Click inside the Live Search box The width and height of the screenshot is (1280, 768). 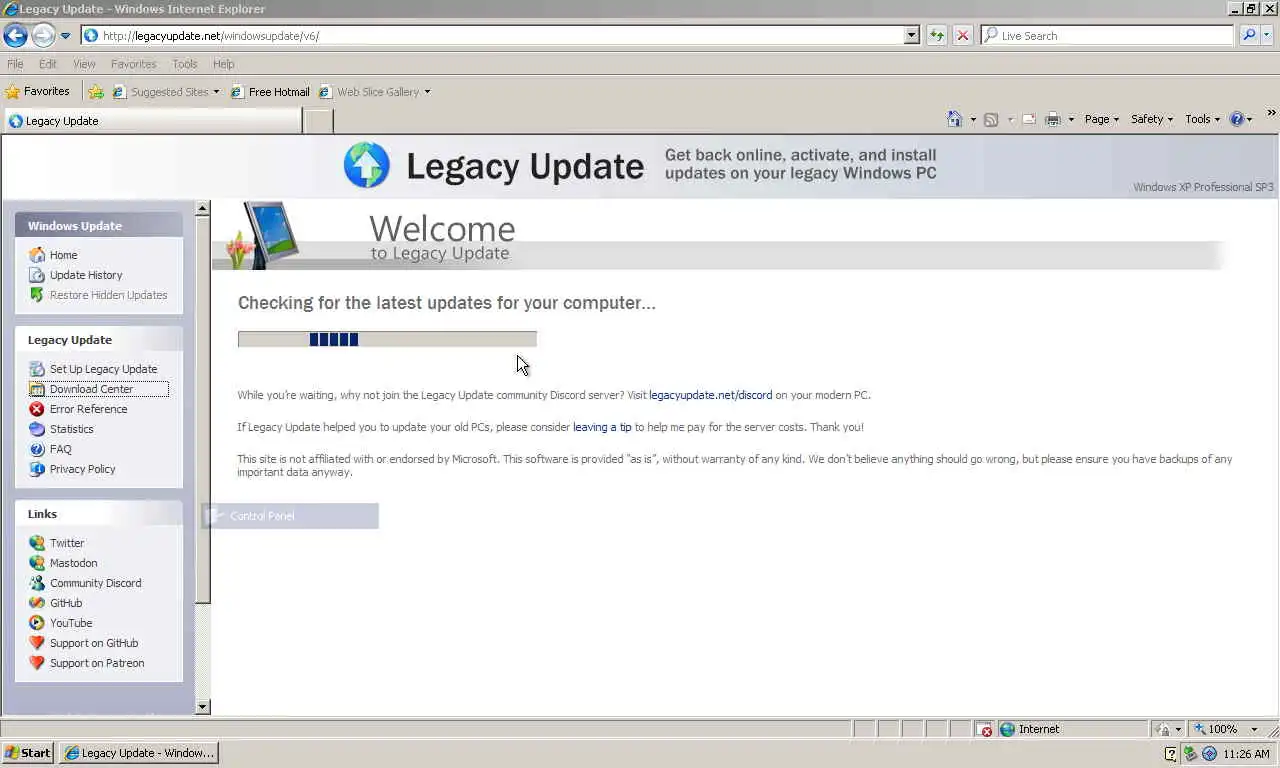pyautogui.click(x=1107, y=36)
